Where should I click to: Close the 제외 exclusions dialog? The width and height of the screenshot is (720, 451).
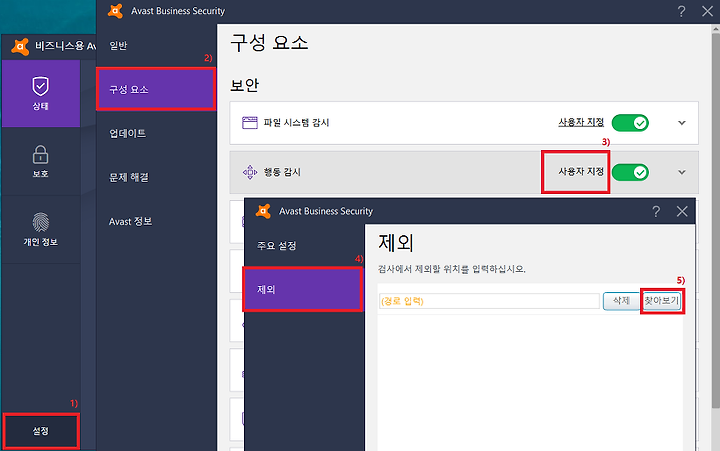pyautogui.click(x=682, y=211)
